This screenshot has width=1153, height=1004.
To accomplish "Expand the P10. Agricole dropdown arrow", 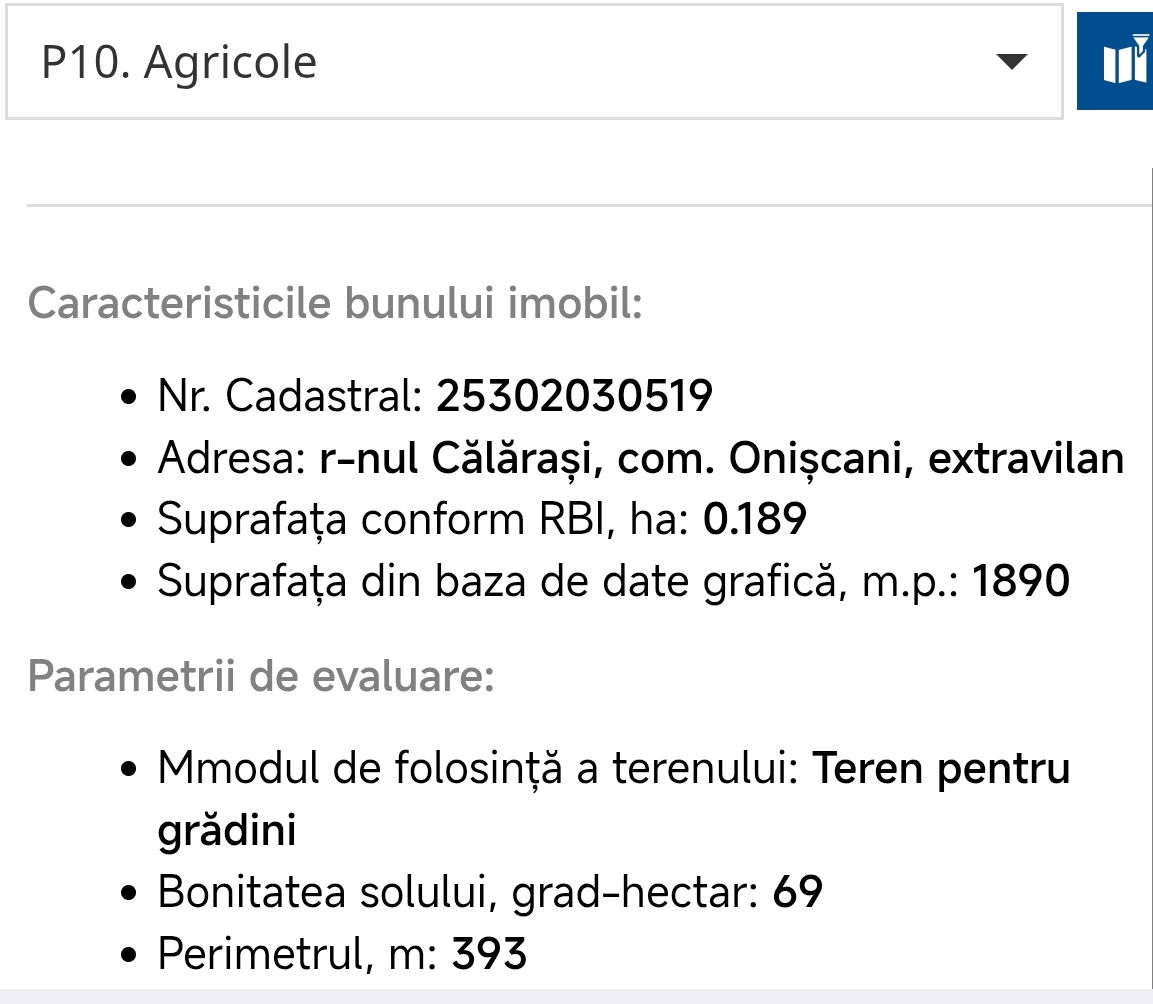I will click(1011, 61).
